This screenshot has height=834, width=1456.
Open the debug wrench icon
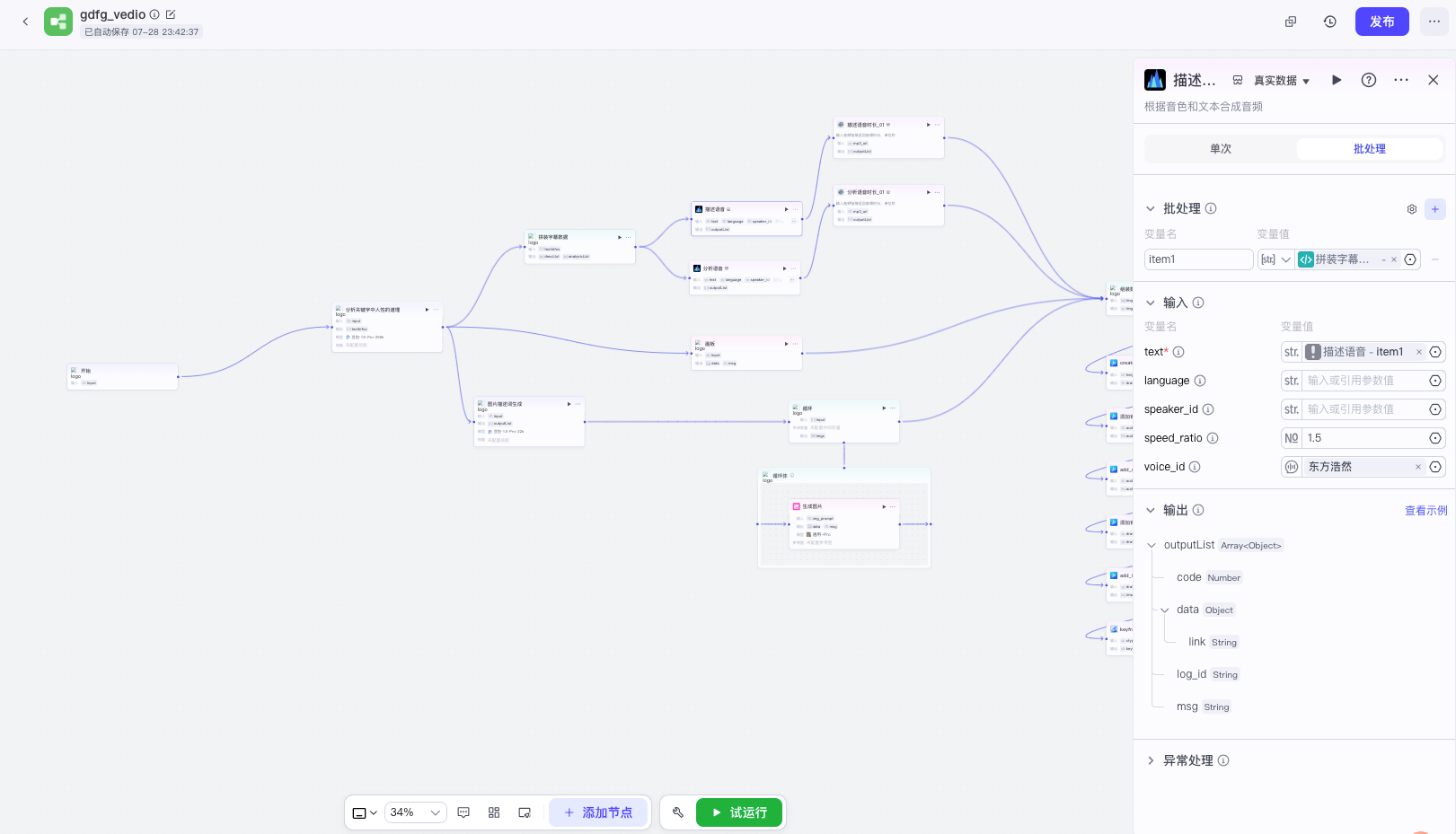coord(678,812)
